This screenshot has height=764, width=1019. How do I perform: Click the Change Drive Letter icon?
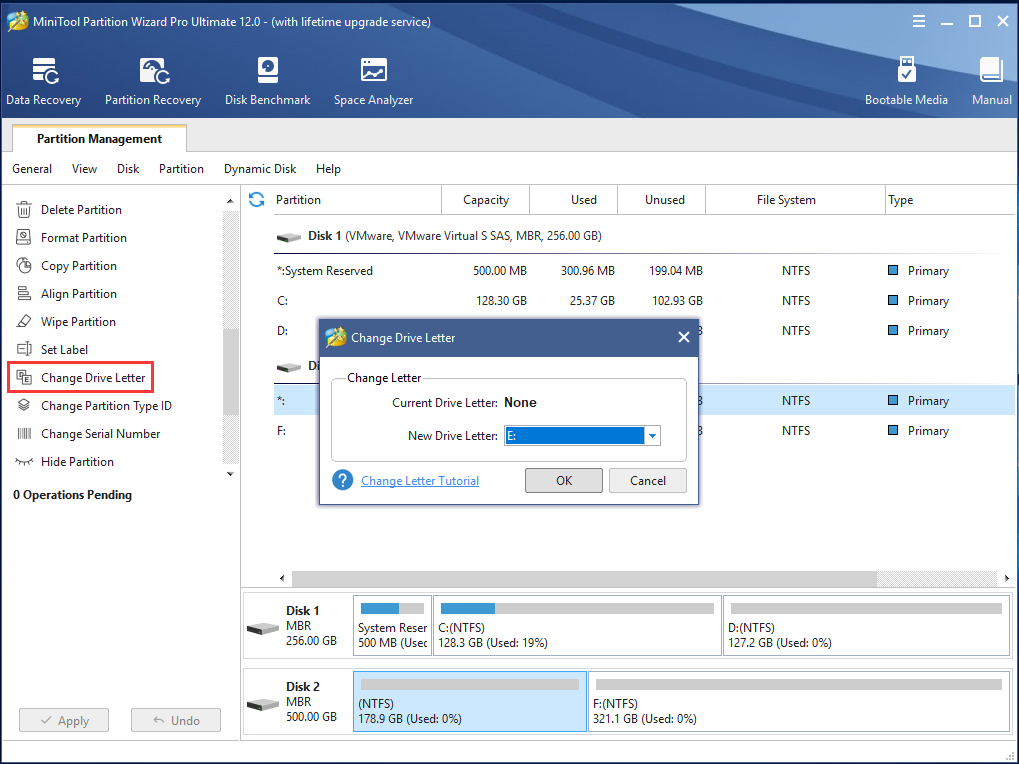pyautogui.click(x=24, y=377)
